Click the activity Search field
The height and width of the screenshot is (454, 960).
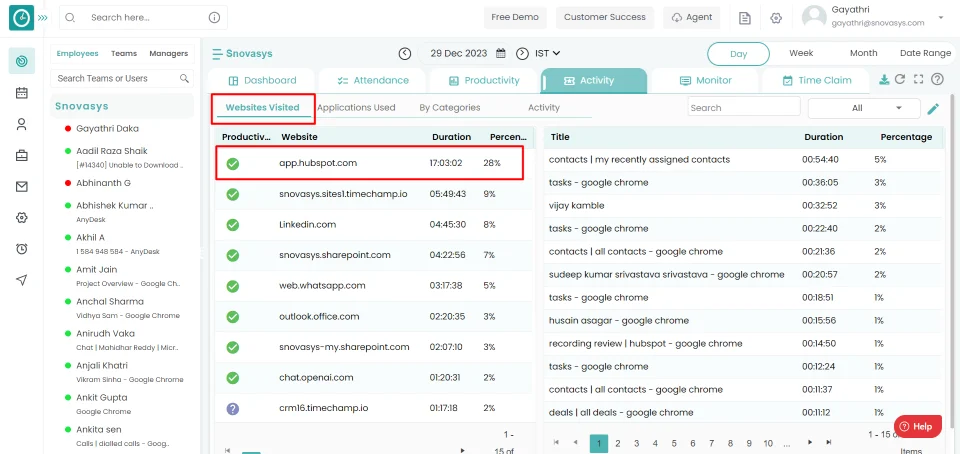coord(744,107)
